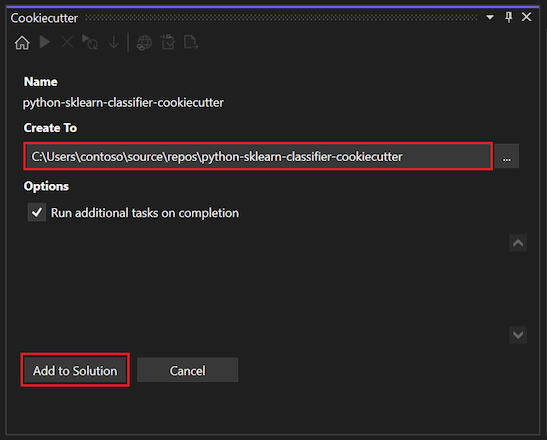Uncheck Run additional tasks on completion
The image size is (547, 440).
coord(37,212)
